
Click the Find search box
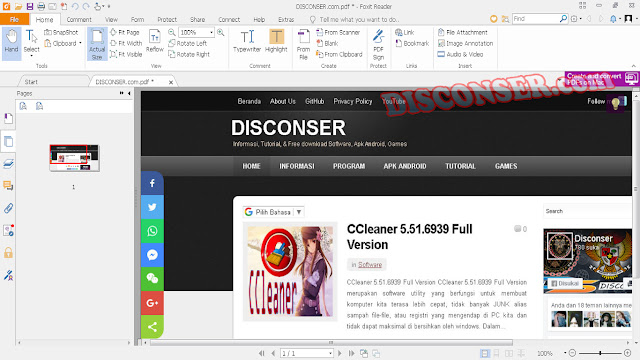(536, 19)
